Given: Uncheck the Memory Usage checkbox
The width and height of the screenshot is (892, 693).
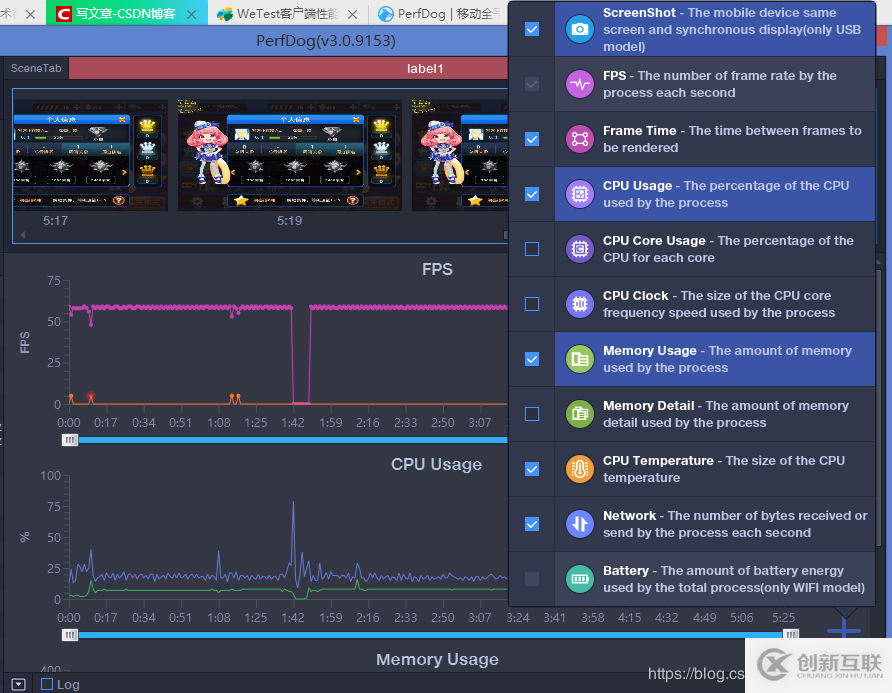Looking at the screenshot, I should pos(532,359).
